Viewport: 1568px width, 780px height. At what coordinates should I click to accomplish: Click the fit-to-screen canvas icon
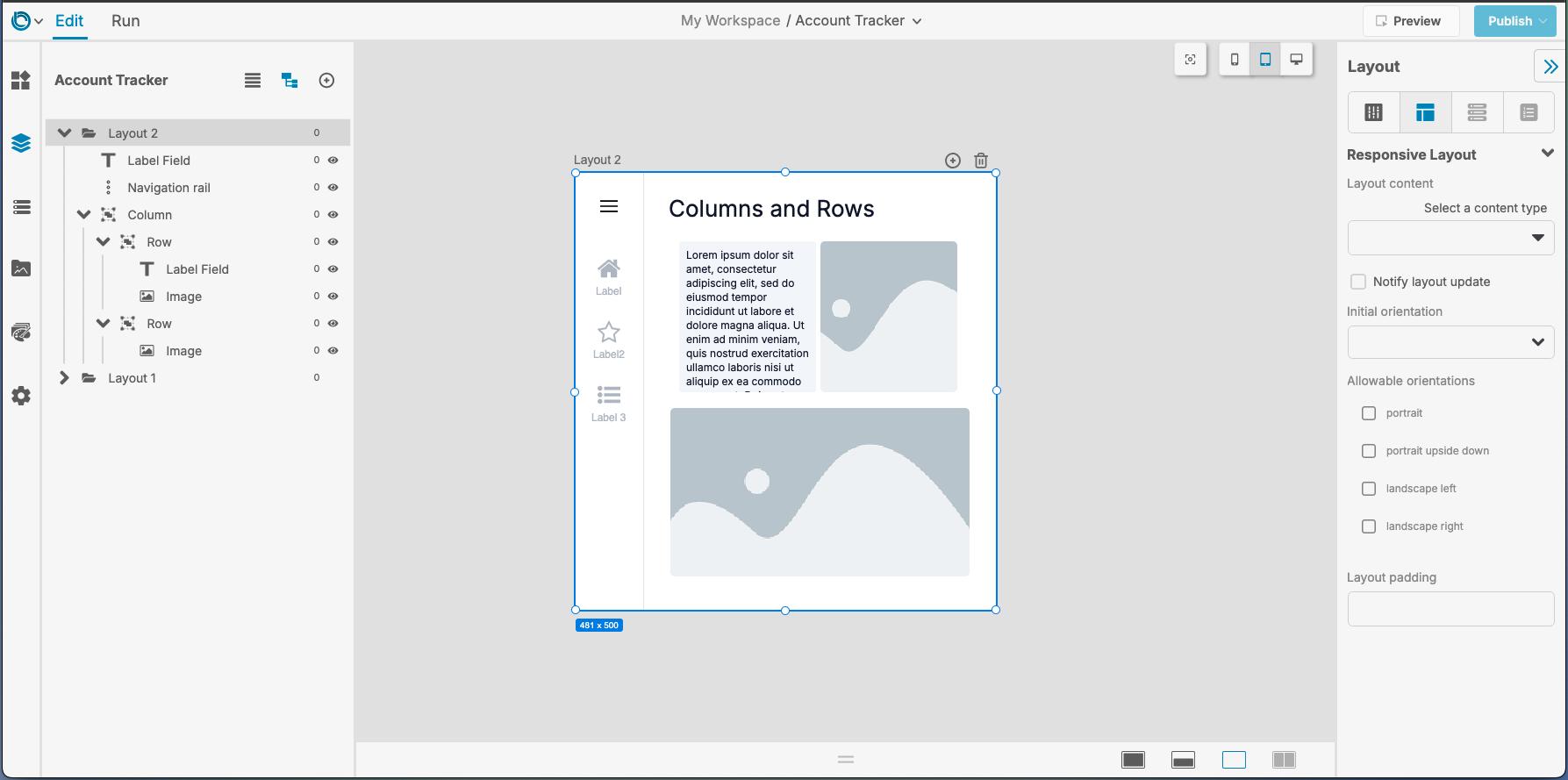point(1190,60)
